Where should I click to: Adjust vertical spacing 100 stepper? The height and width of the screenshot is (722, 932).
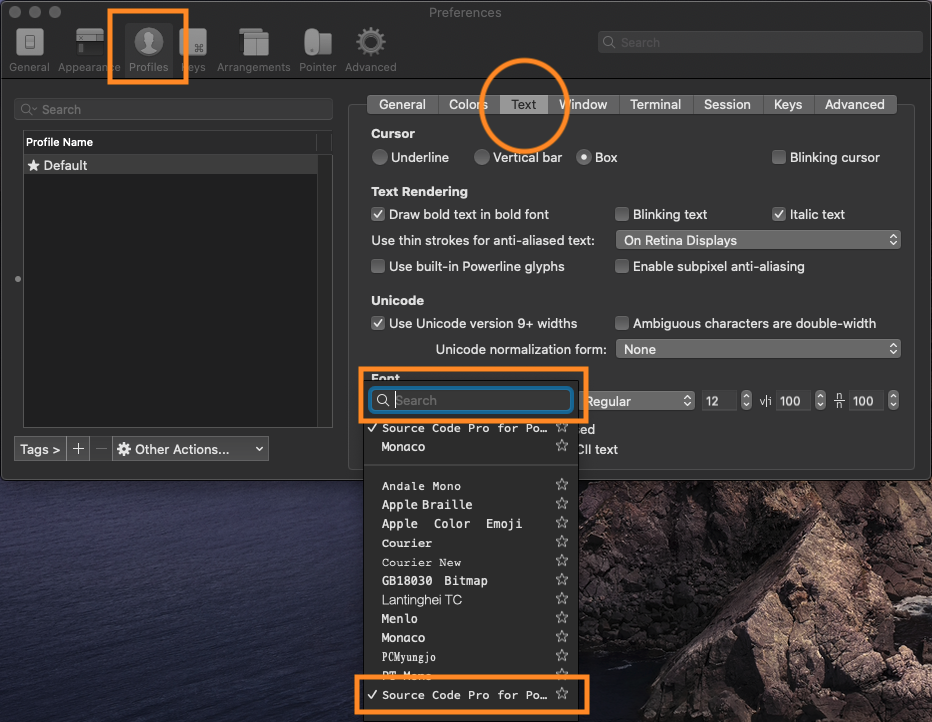(x=893, y=401)
